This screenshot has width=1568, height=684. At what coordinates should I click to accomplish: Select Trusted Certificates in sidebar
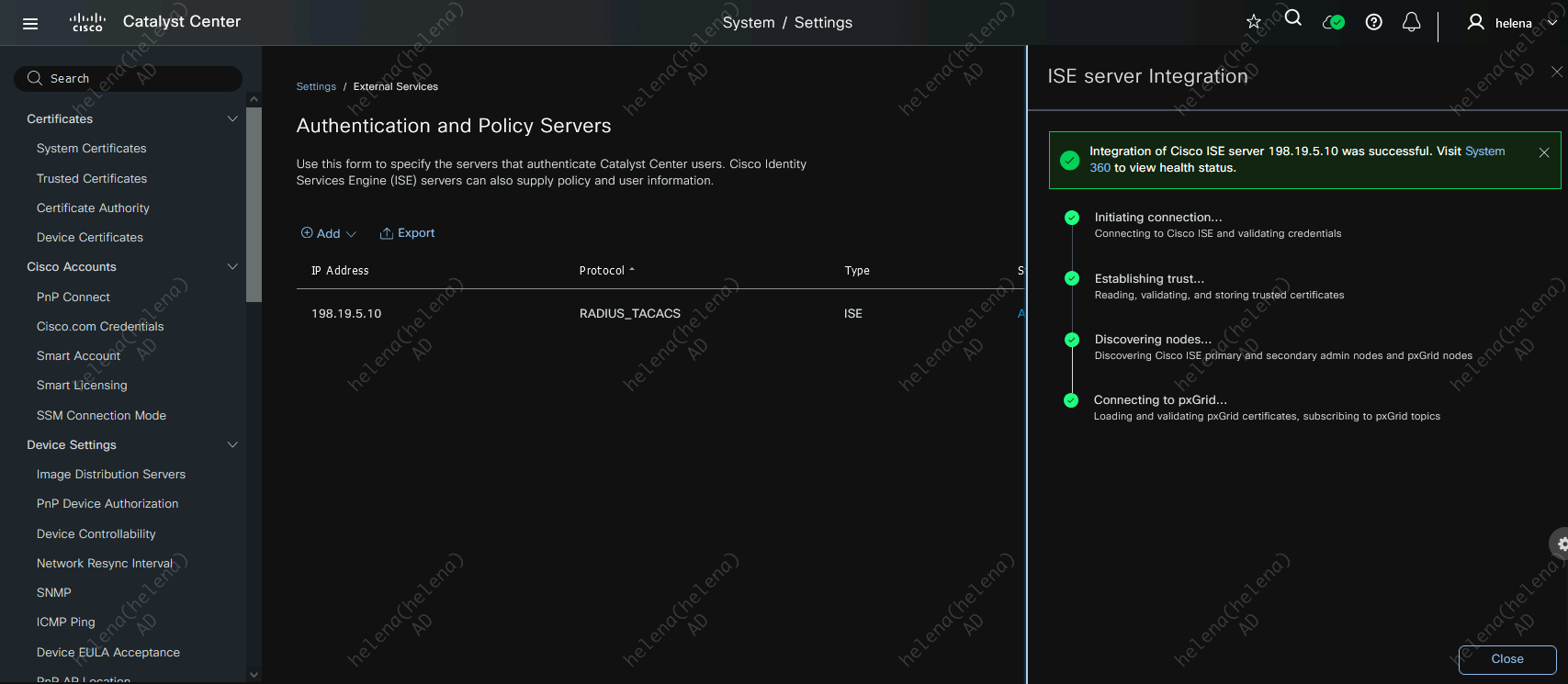(92, 178)
